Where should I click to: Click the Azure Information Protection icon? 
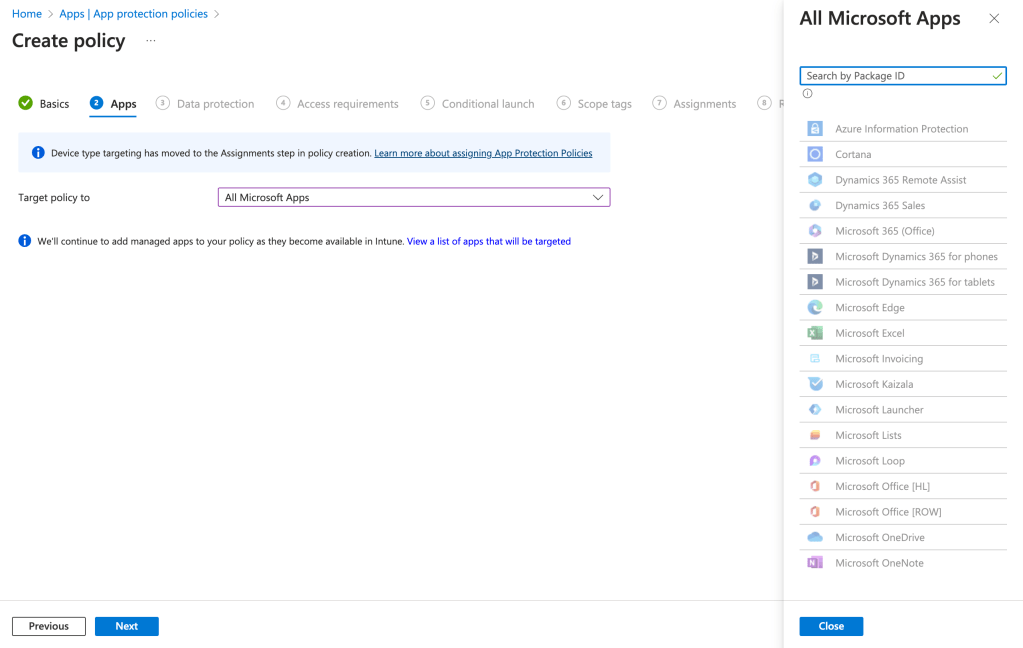[815, 129]
